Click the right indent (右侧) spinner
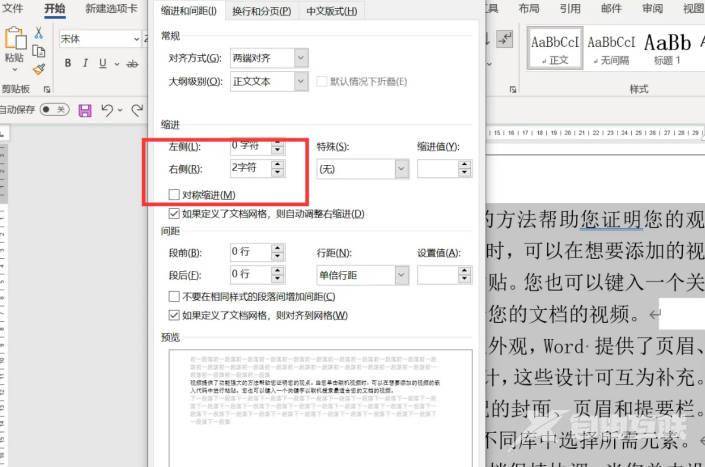Viewport: 705px width, 467px height. tap(278, 169)
